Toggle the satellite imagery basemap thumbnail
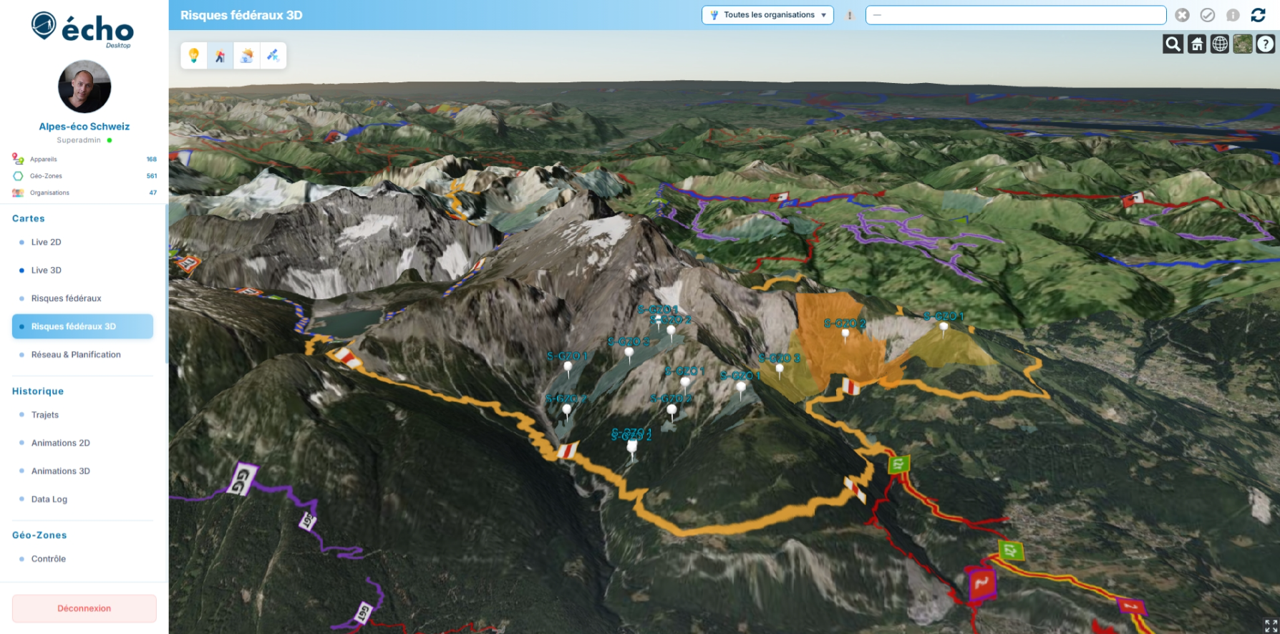 tap(1242, 44)
